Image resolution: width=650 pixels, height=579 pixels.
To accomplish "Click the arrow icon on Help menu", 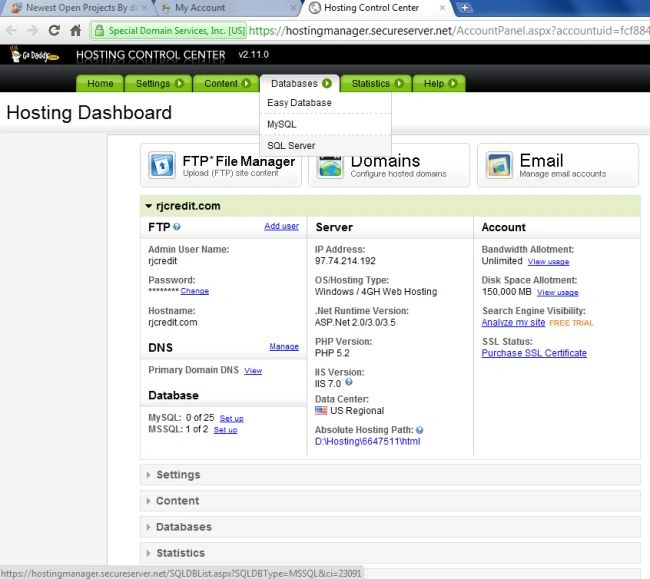I will [x=453, y=83].
